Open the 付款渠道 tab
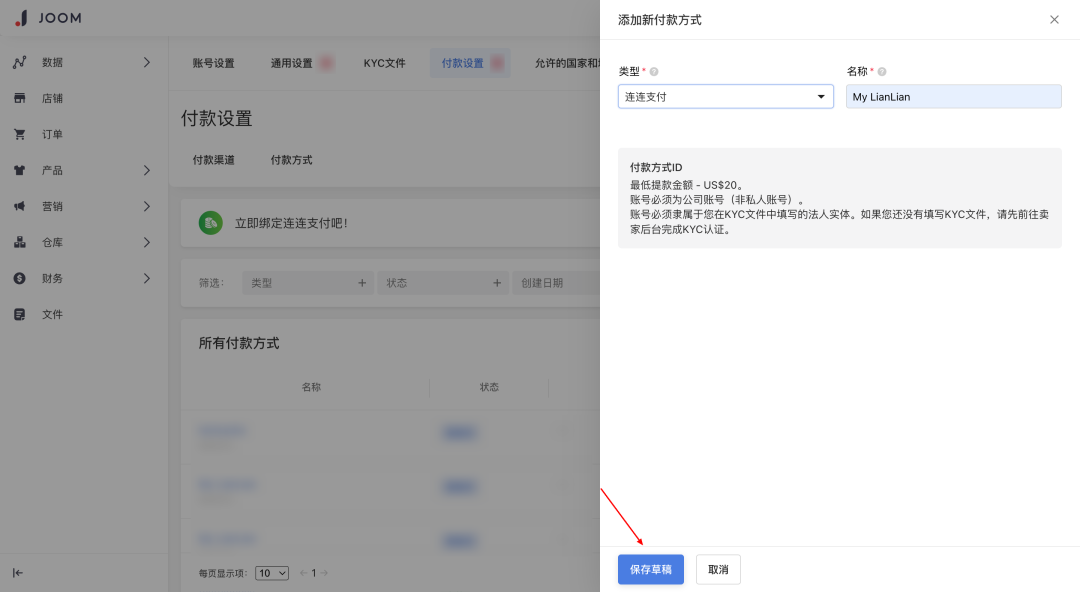Screen dimensions: 1080x592 pos(213,158)
